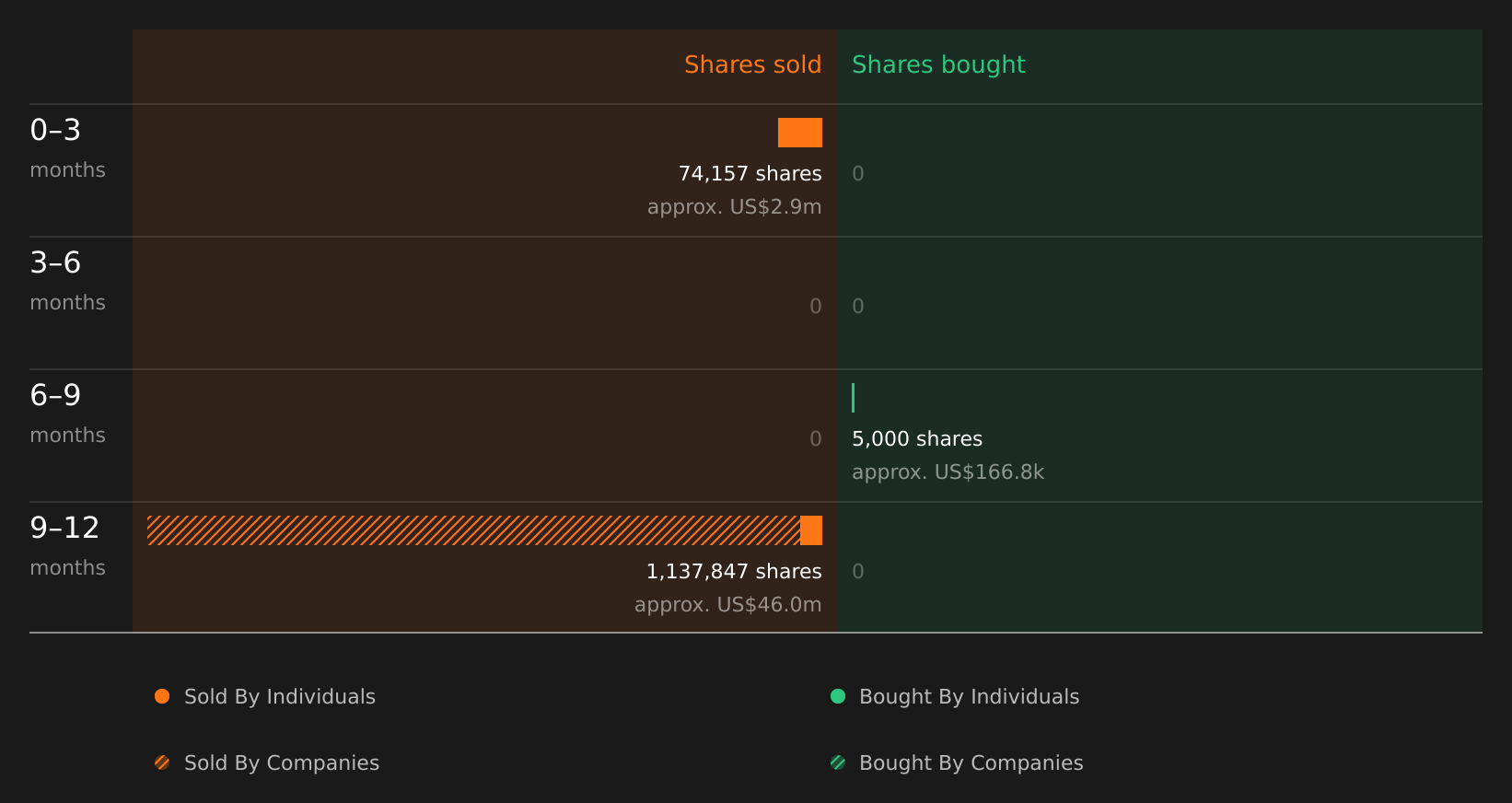Click the Bought By Companies hatched legend icon
This screenshot has width=1512, height=803.
point(838,762)
